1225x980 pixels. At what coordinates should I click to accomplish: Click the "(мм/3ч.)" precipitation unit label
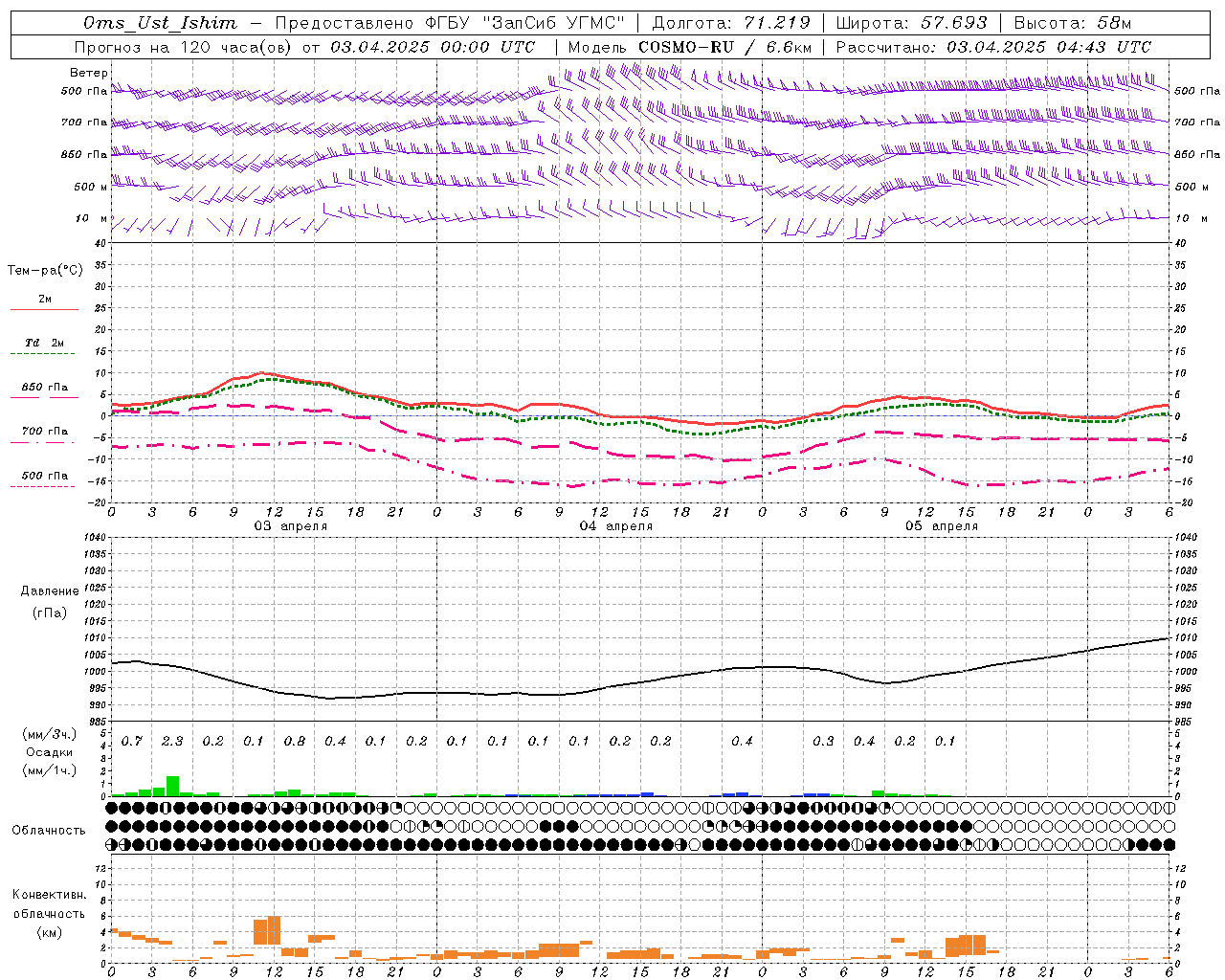pos(50,734)
